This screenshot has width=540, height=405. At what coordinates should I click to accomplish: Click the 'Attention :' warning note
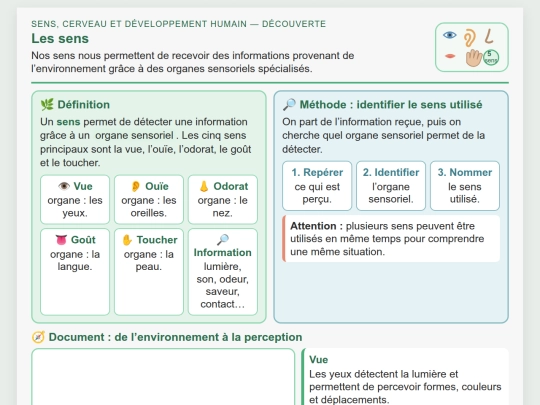coord(391,239)
